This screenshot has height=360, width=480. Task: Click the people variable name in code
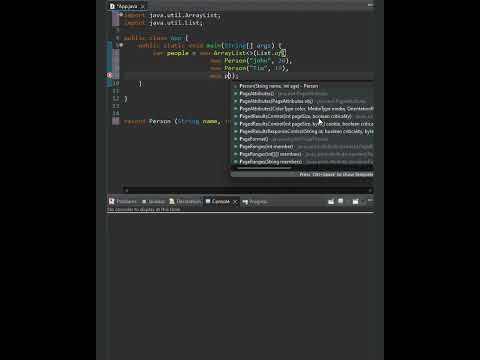[x=178, y=53]
